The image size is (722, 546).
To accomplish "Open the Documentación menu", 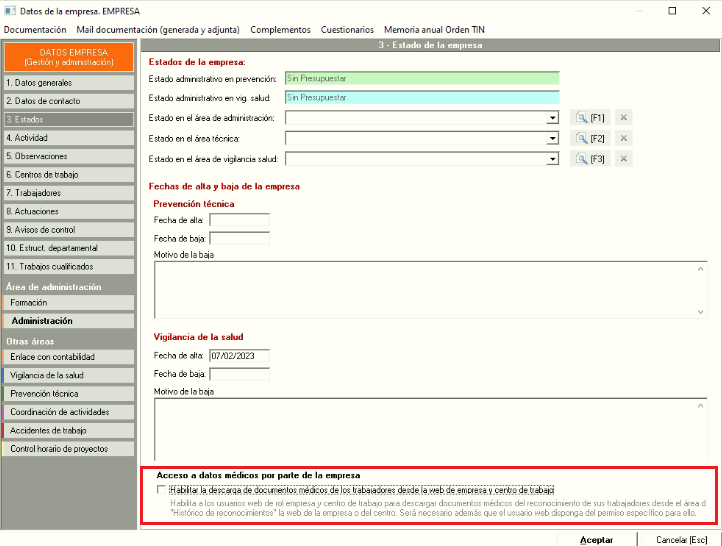I will coord(35,30).
